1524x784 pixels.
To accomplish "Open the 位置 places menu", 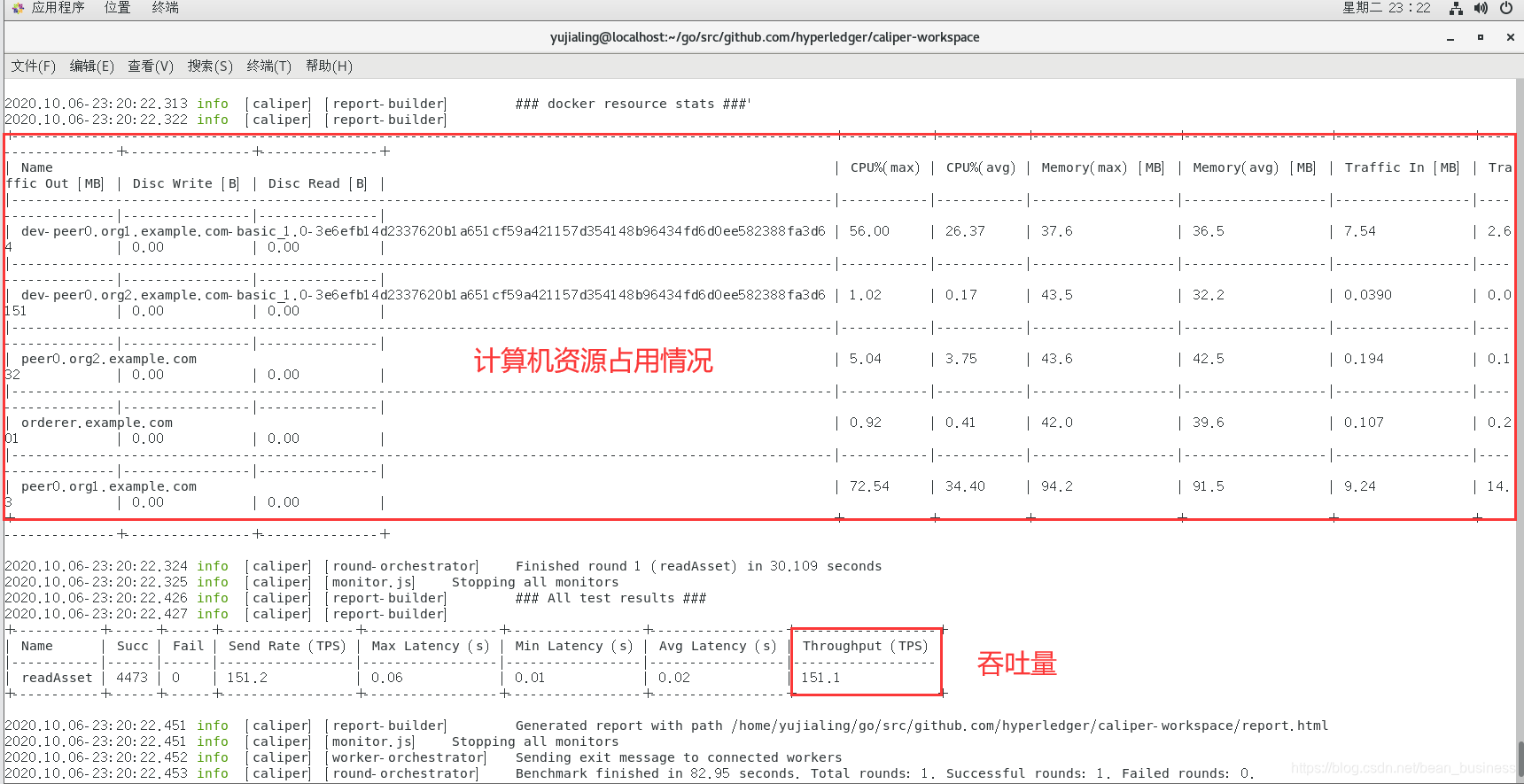I will (117, 8).
